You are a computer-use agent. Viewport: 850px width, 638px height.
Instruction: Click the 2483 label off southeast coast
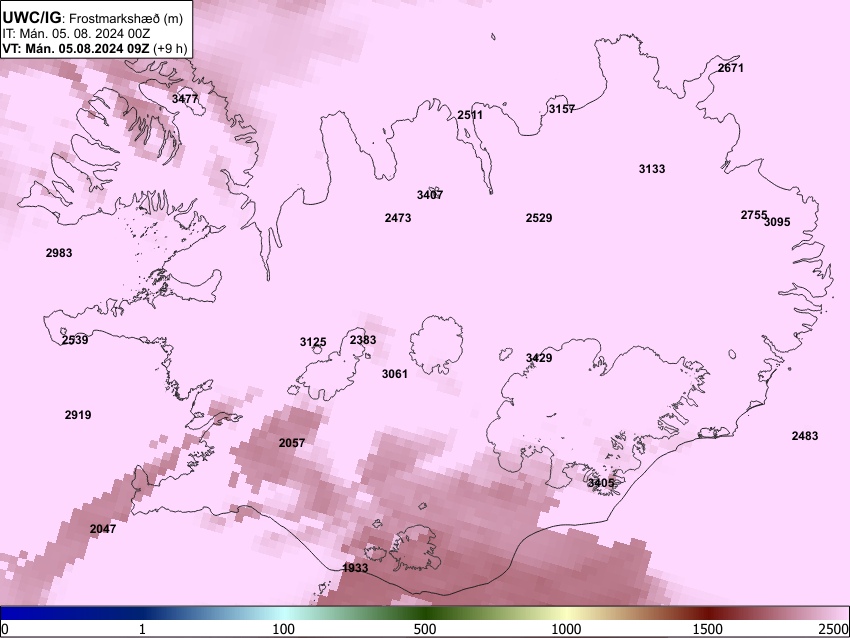pyautogui.click(x=805, y=436)
